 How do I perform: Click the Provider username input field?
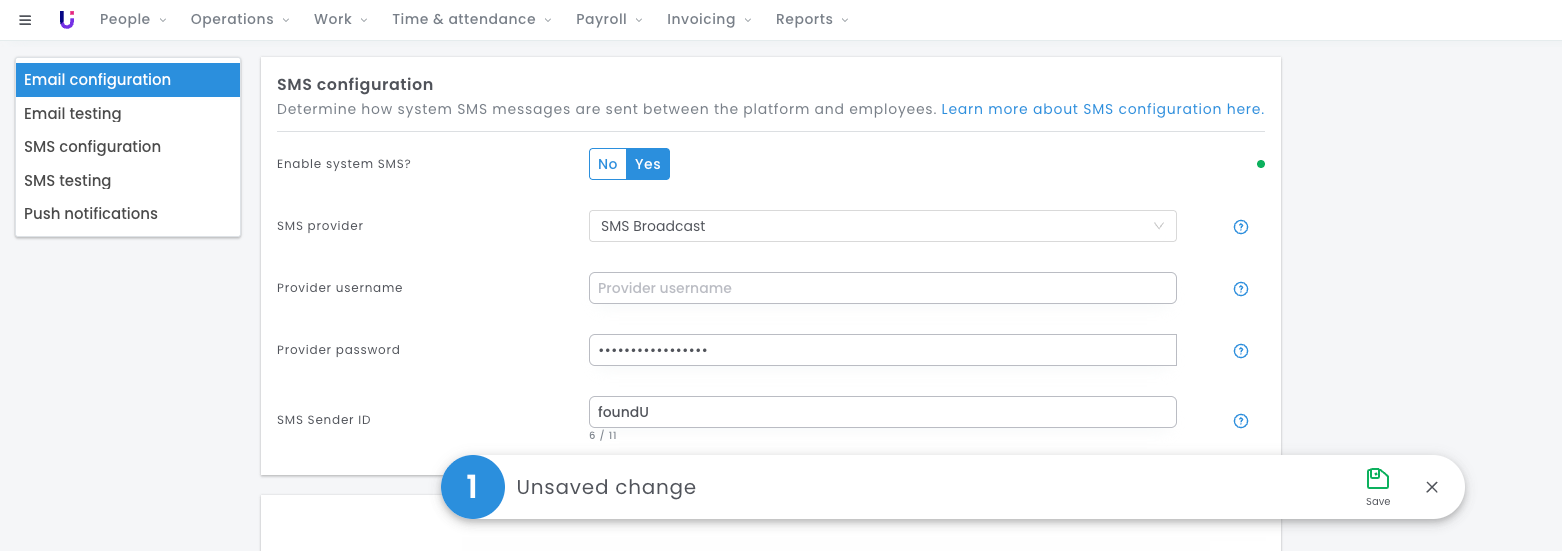(x=883, y=288)
